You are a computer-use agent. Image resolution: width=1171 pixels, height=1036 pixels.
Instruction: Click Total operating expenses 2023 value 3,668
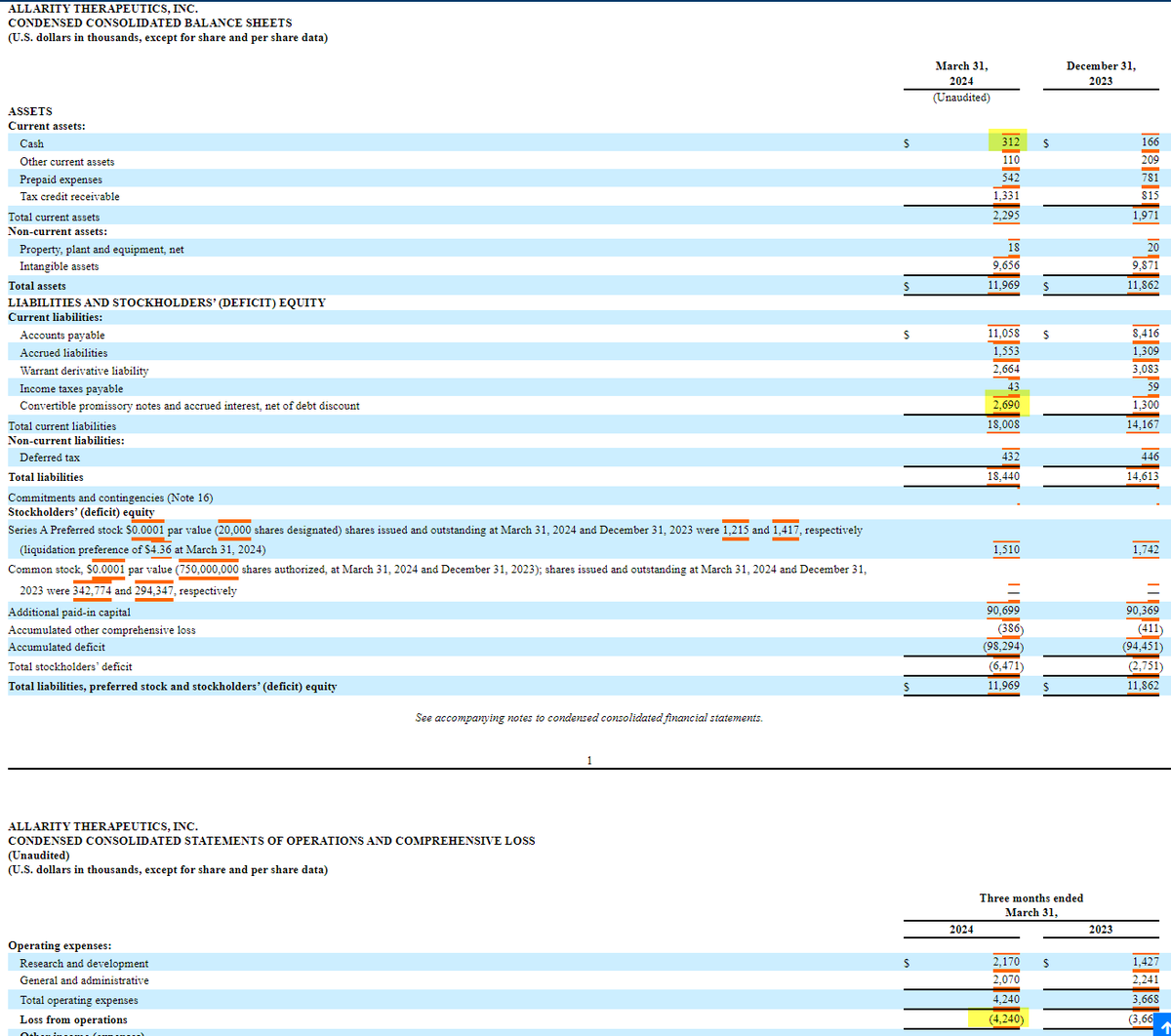click(x=1145, y=1000)
